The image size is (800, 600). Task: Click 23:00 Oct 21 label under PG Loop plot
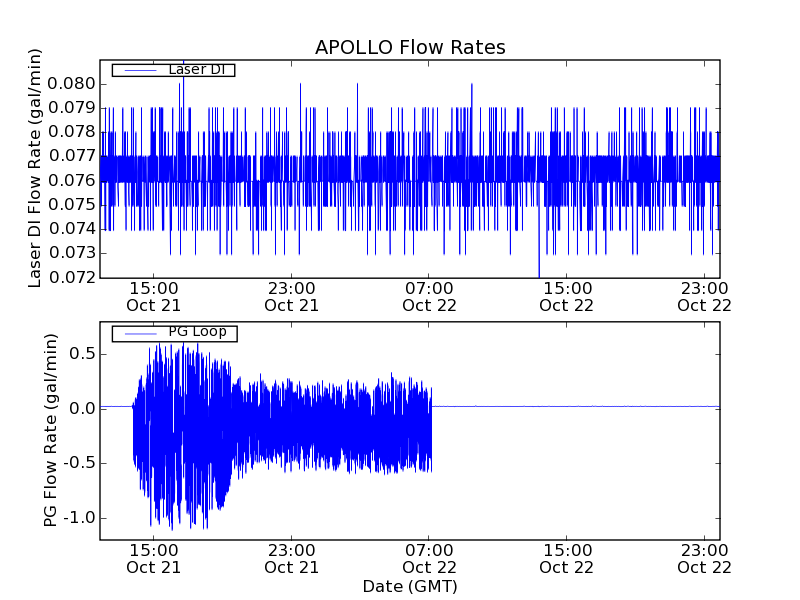pyautogui.click(x=291, y=559)
